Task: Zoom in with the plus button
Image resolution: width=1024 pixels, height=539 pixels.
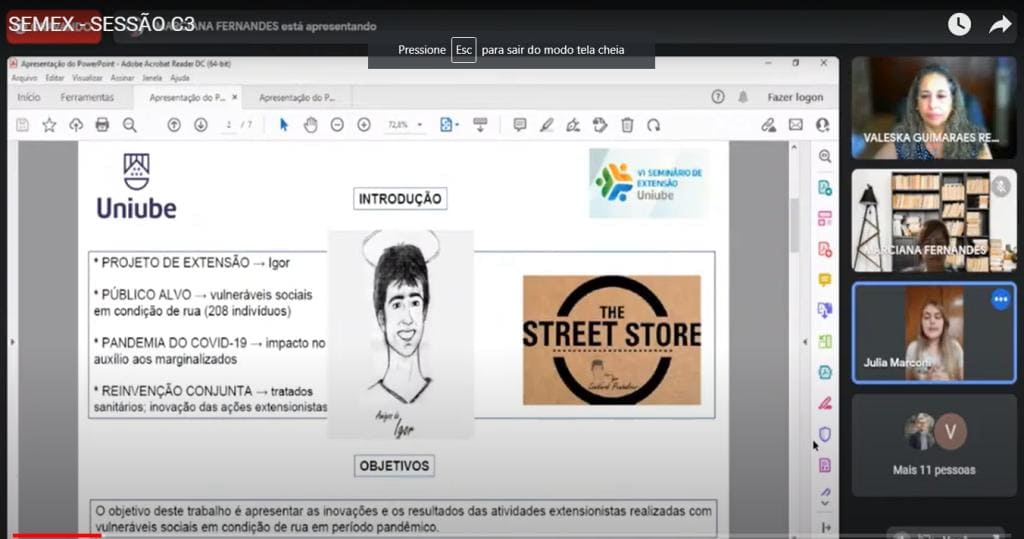Action: tap(364, 125)
